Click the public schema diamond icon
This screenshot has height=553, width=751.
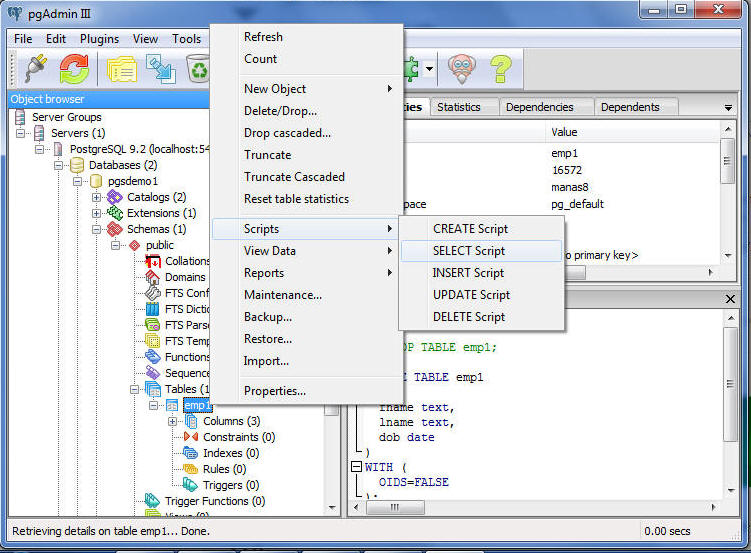coord(135,245)
